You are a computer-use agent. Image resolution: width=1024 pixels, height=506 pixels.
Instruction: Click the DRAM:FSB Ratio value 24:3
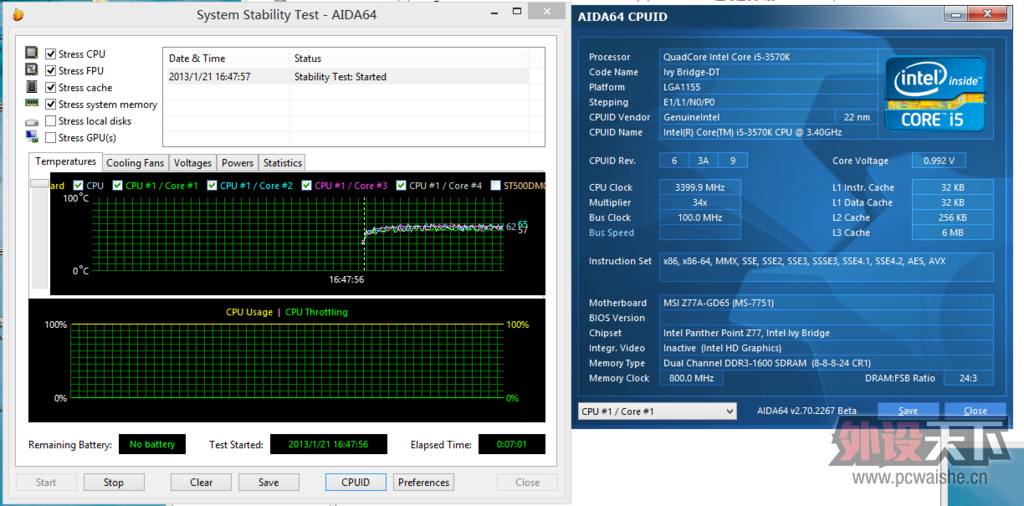[968, 378]
